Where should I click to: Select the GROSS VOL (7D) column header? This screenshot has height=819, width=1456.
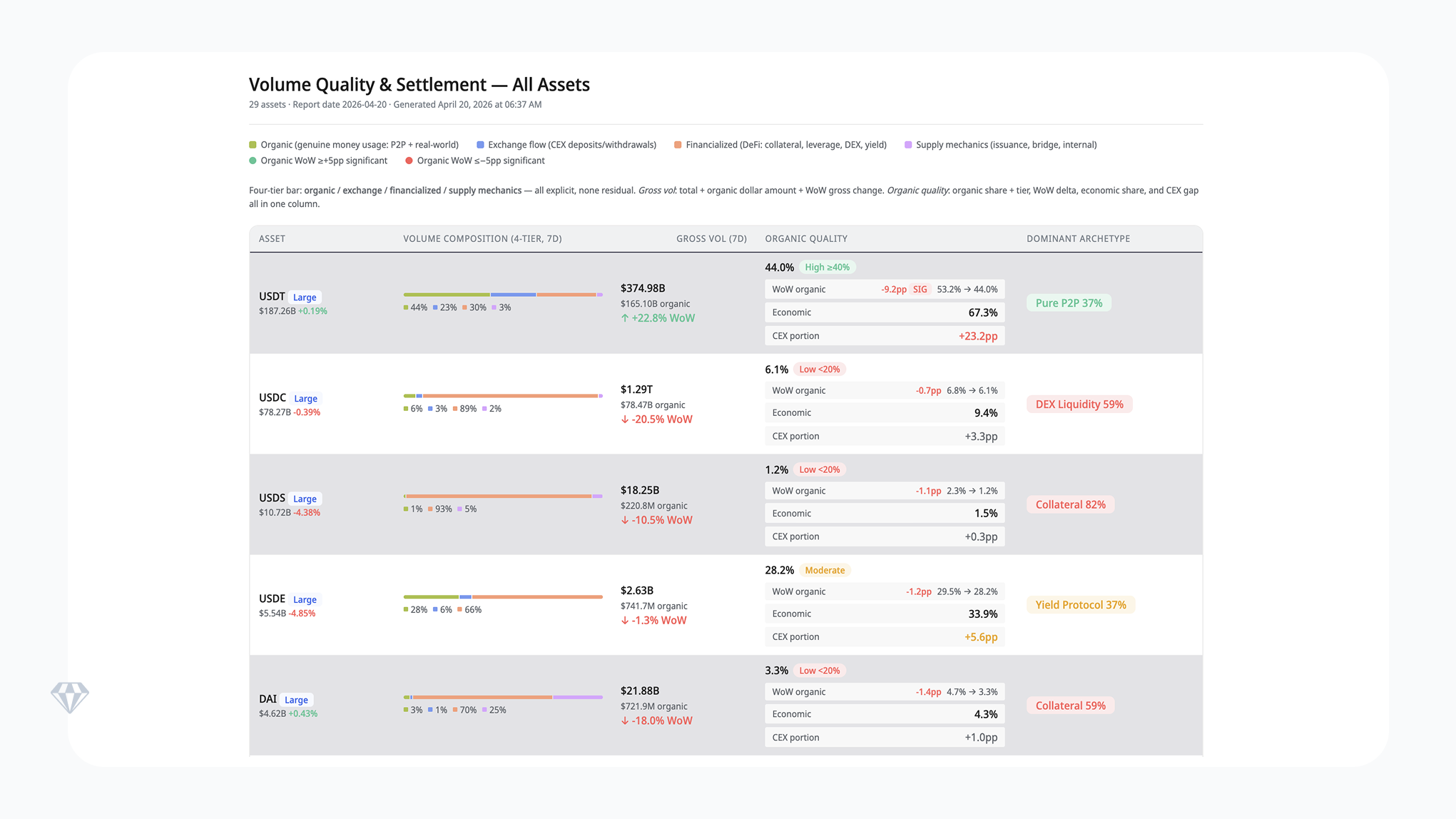coord(711,238)
